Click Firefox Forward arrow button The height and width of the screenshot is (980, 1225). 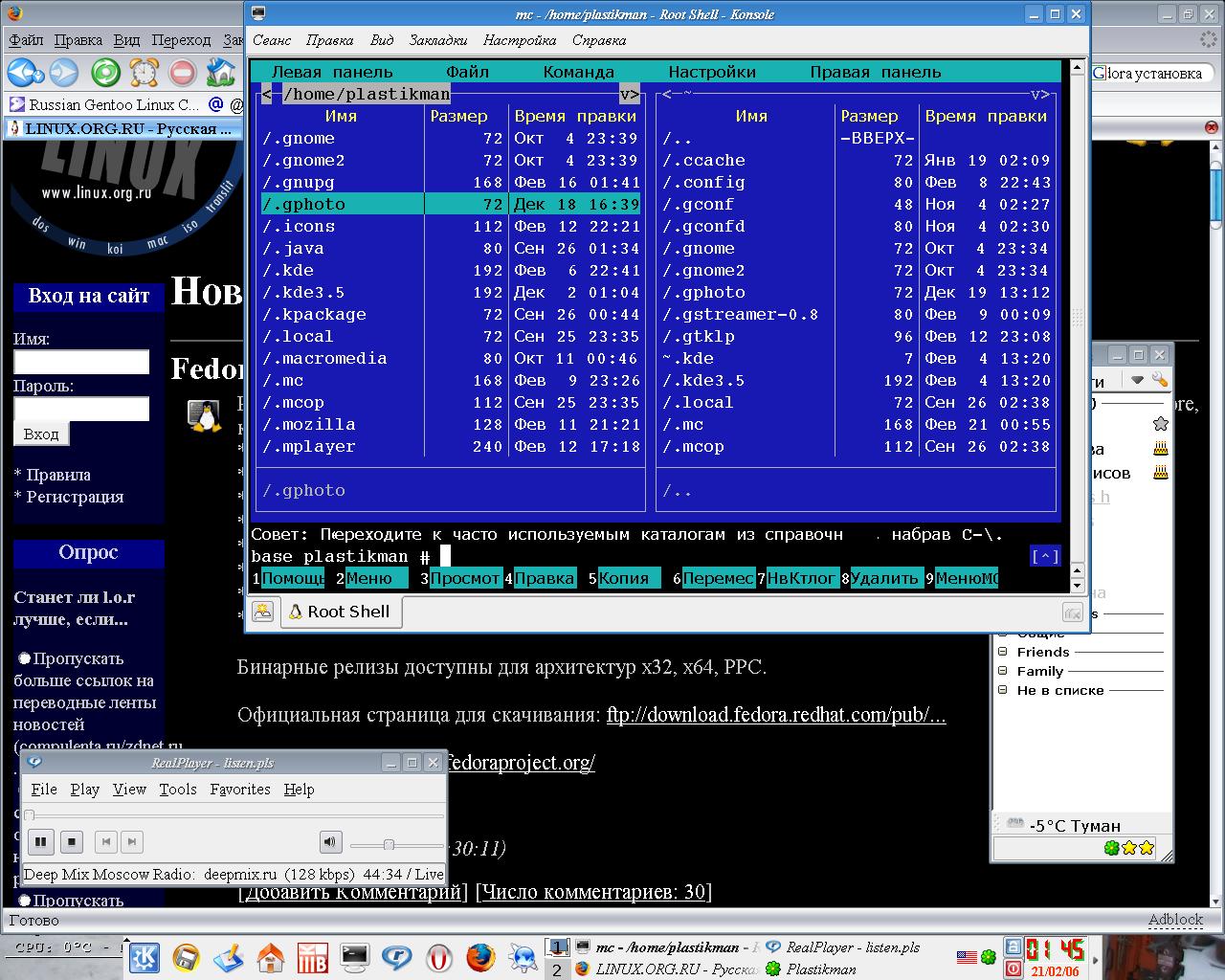coord(63,72)
